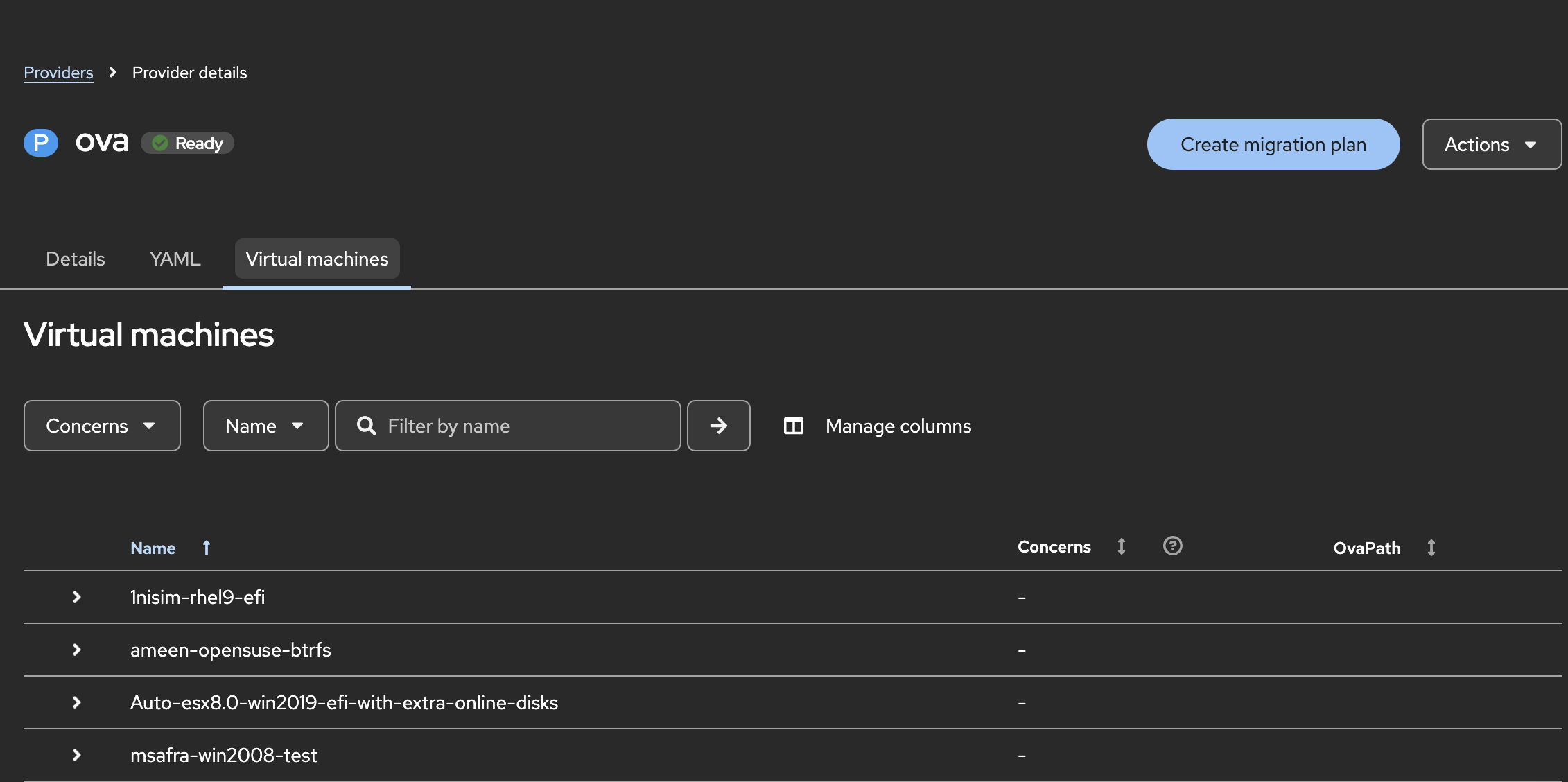Click the search arrow submit button
This screenshot has height=782, width=1568.
(x=718, y=426)
